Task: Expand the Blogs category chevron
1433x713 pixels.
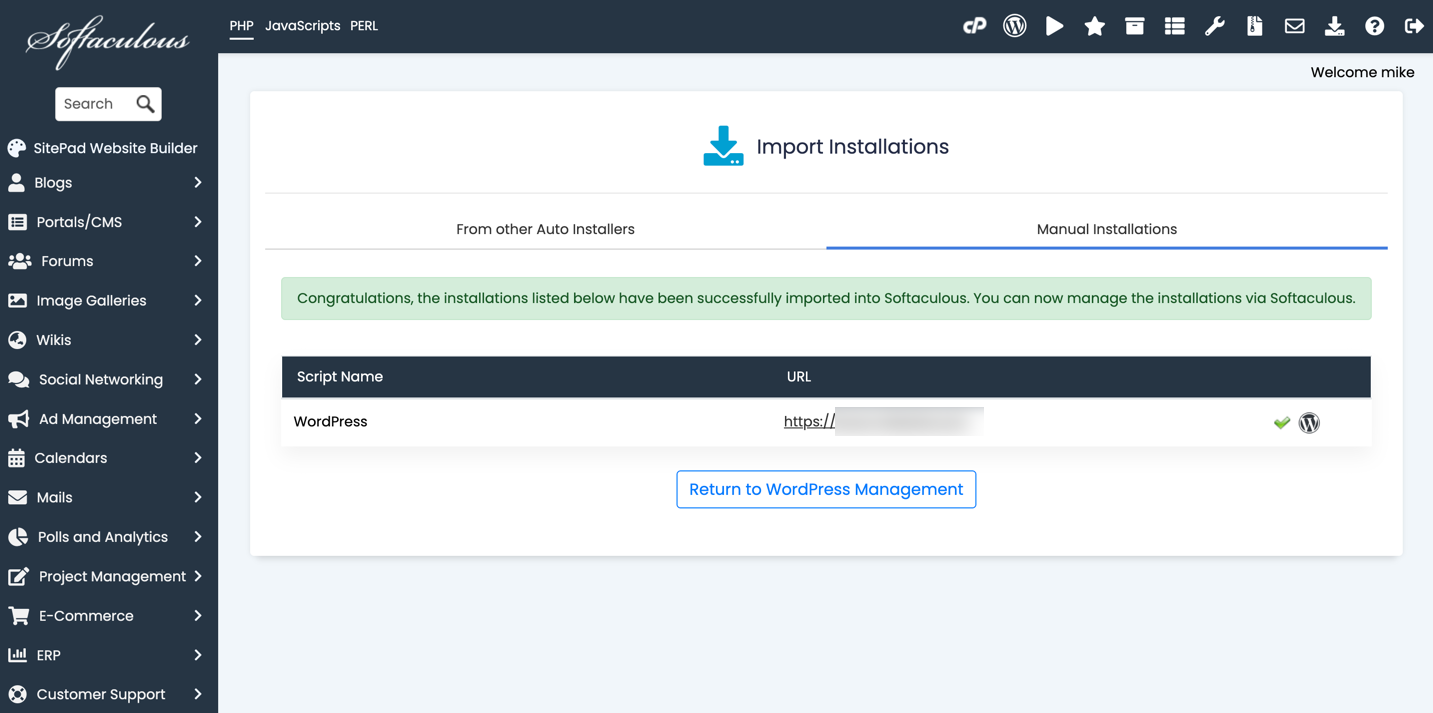Action: 198,183
